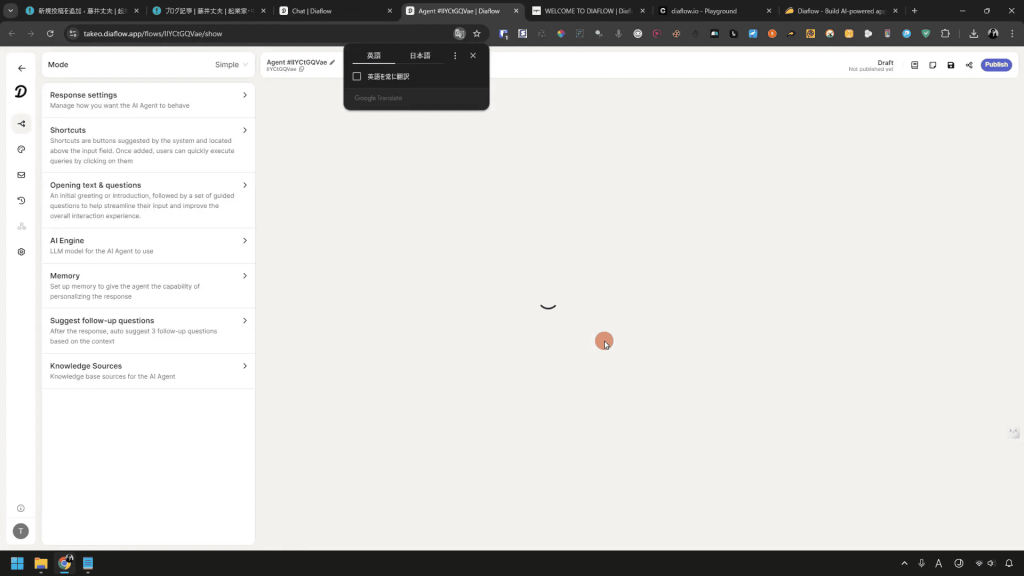This screenshot has width=1024, height=576.
Task: Open the user avatar T in the sidebar
Action: pos(21,531)
